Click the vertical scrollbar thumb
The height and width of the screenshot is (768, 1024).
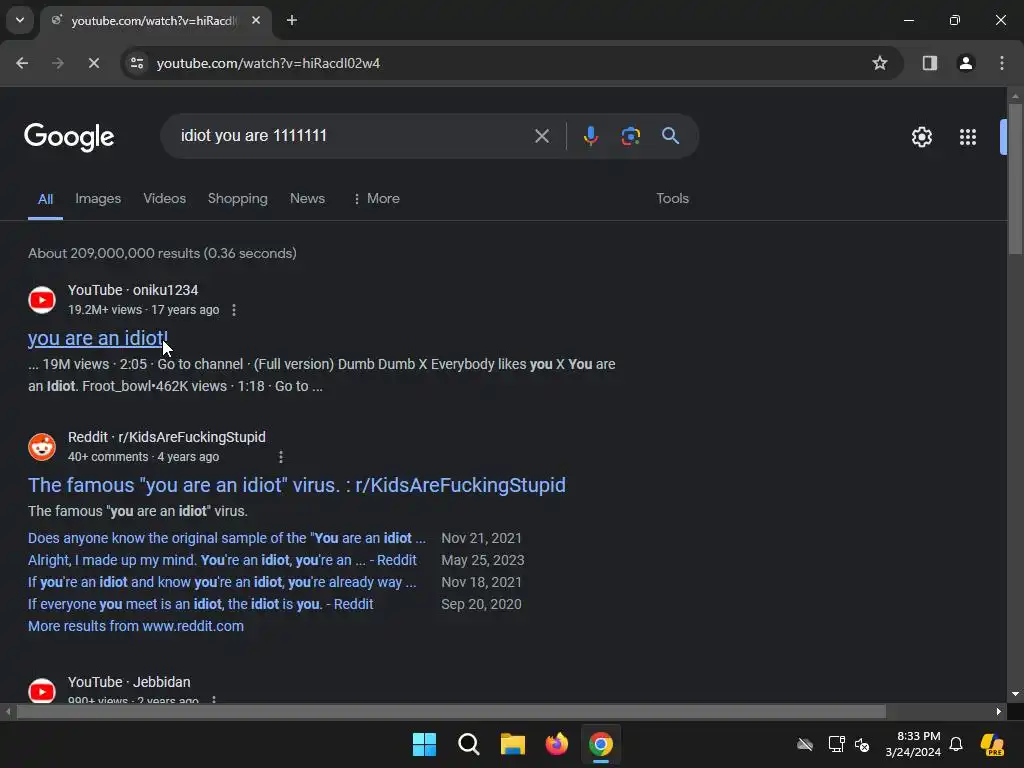[x=1015, y=178]
